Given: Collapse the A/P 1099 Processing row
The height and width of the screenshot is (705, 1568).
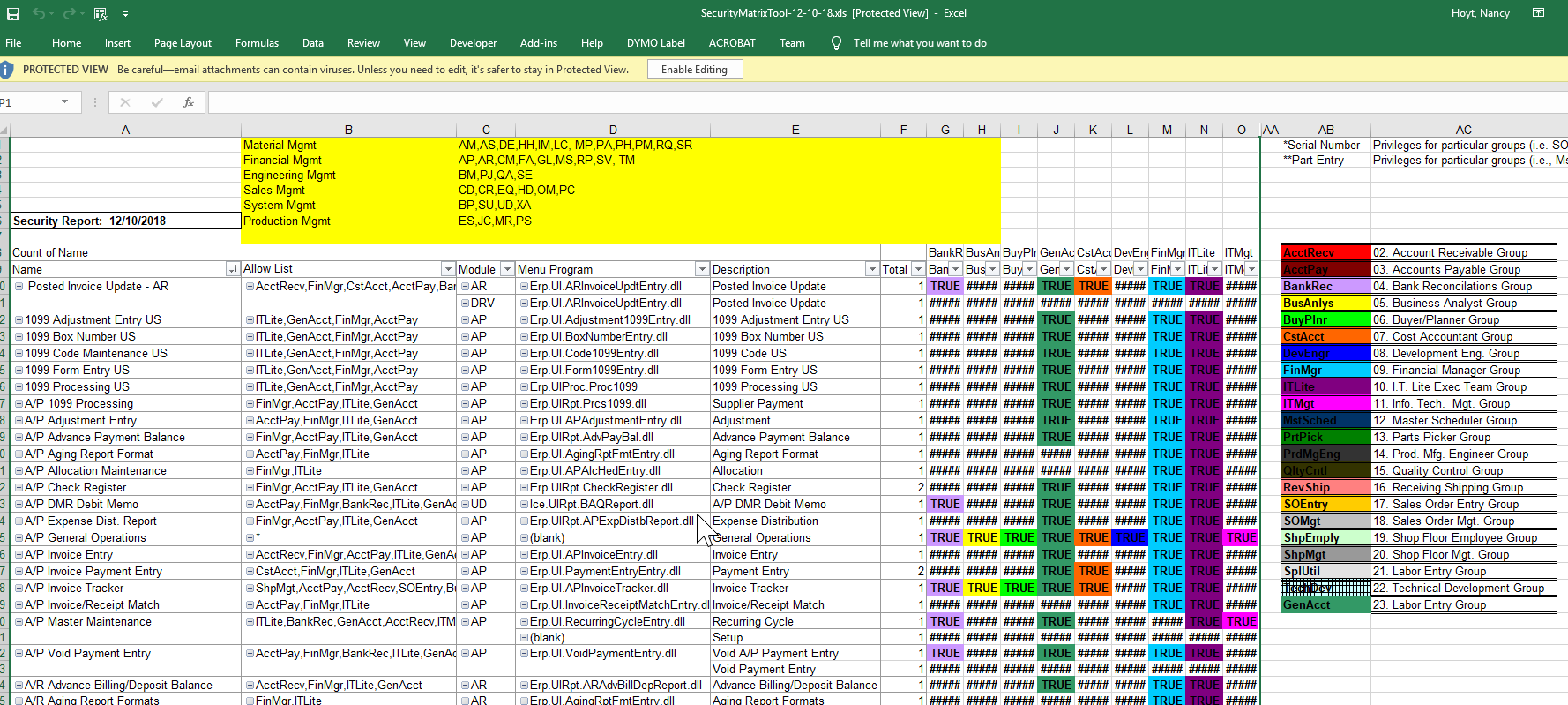Looking at the screenshot, I should click(19, 403).
